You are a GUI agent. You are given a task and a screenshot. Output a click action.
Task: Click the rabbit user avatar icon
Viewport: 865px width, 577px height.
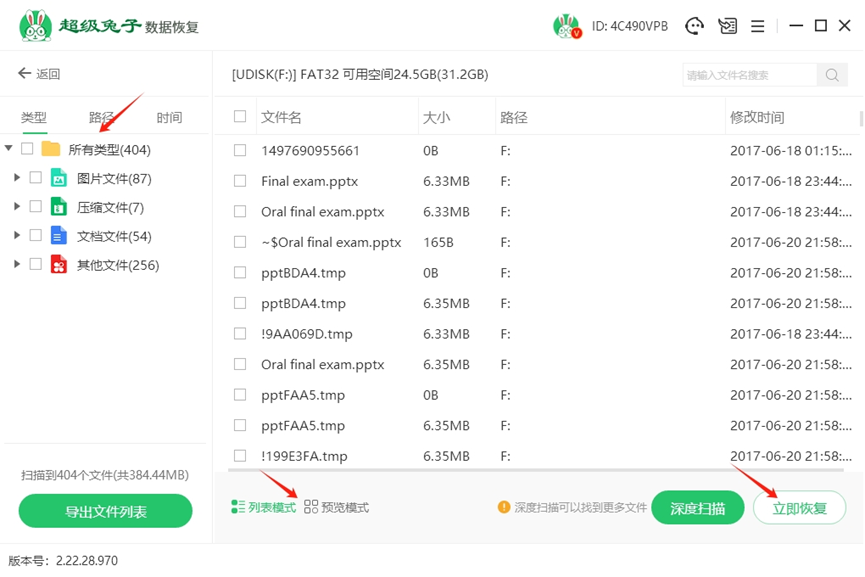567,26
